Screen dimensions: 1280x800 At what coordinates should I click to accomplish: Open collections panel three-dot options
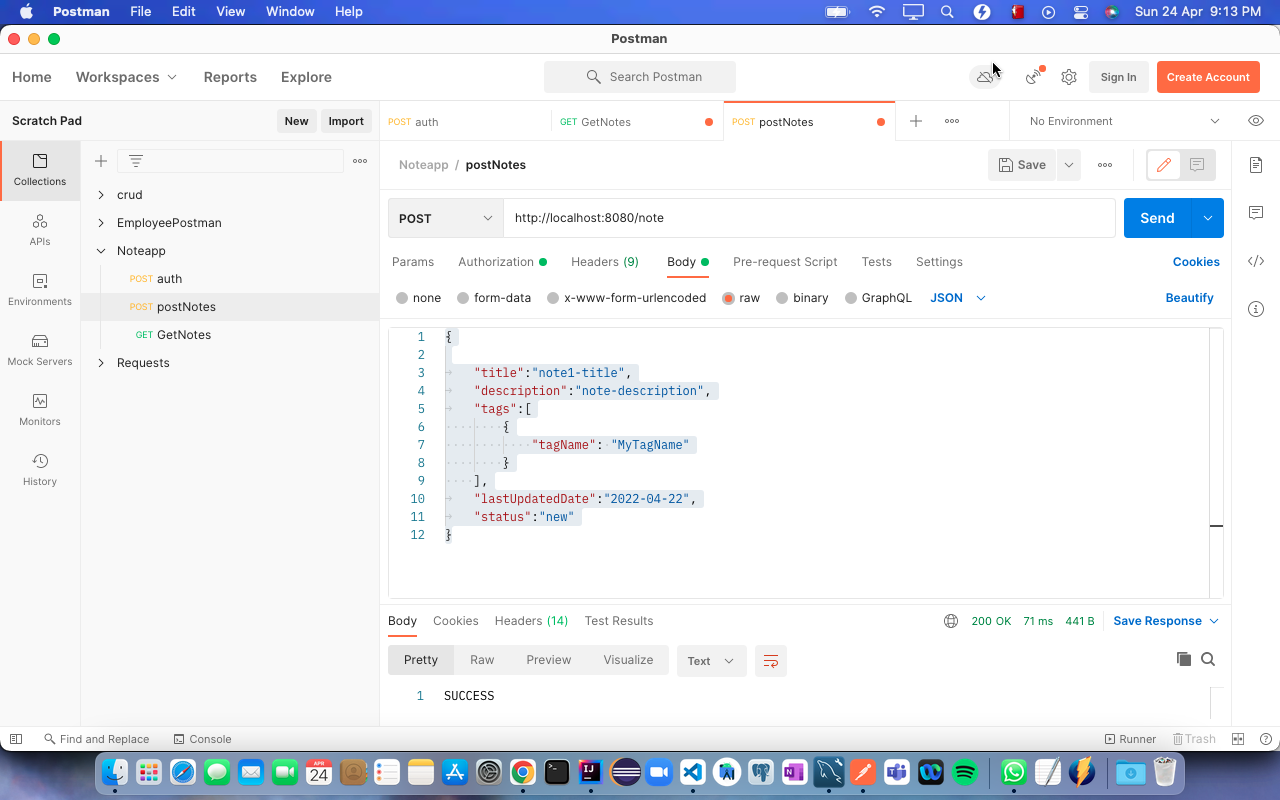360,161
